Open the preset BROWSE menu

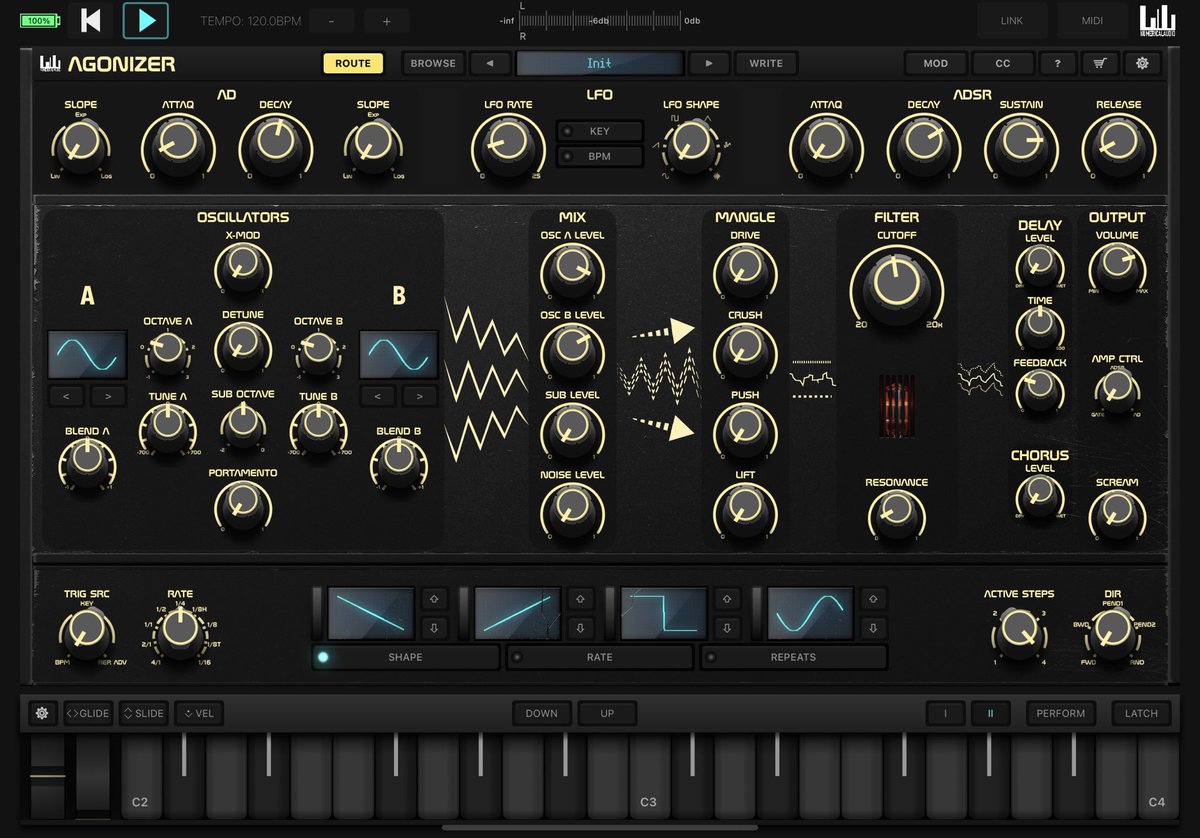[433, 63]
